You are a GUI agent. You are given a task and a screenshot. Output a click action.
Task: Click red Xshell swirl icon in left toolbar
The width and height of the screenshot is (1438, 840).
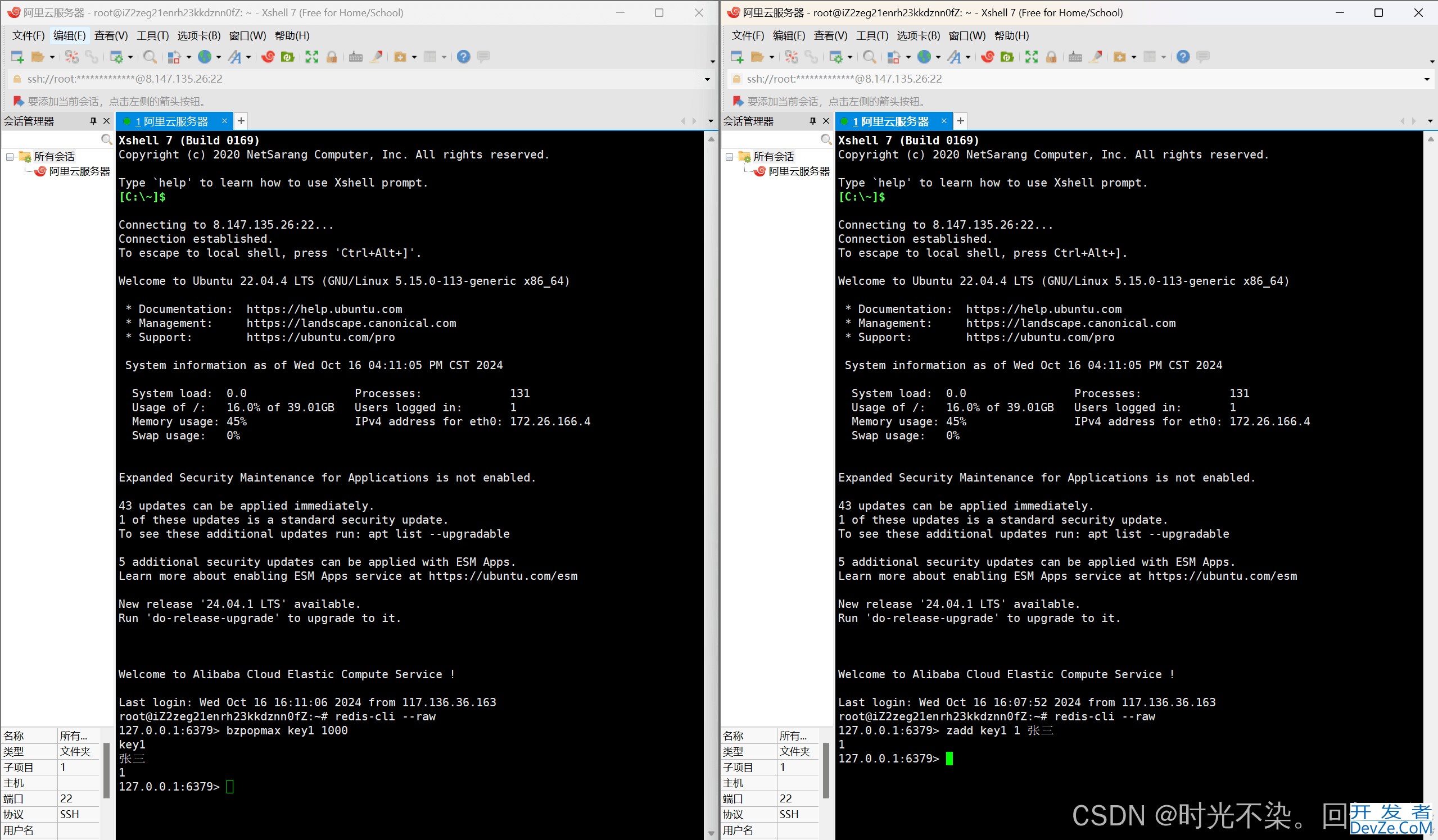pos(268,56)
